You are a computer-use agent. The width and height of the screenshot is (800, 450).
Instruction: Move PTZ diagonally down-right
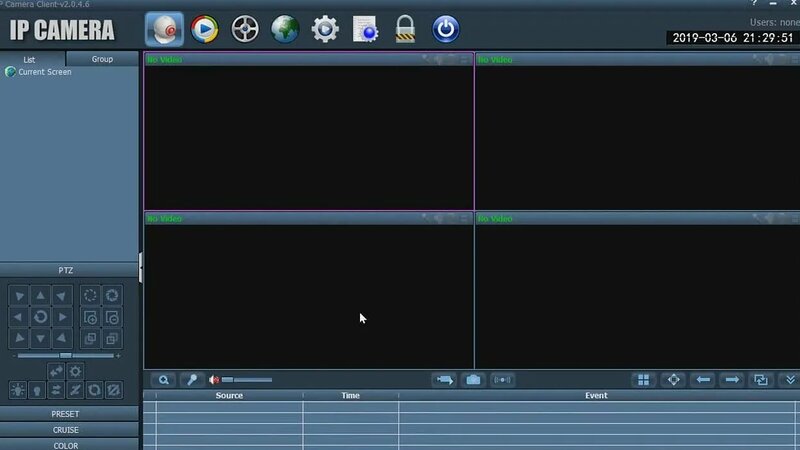[62, 338]
